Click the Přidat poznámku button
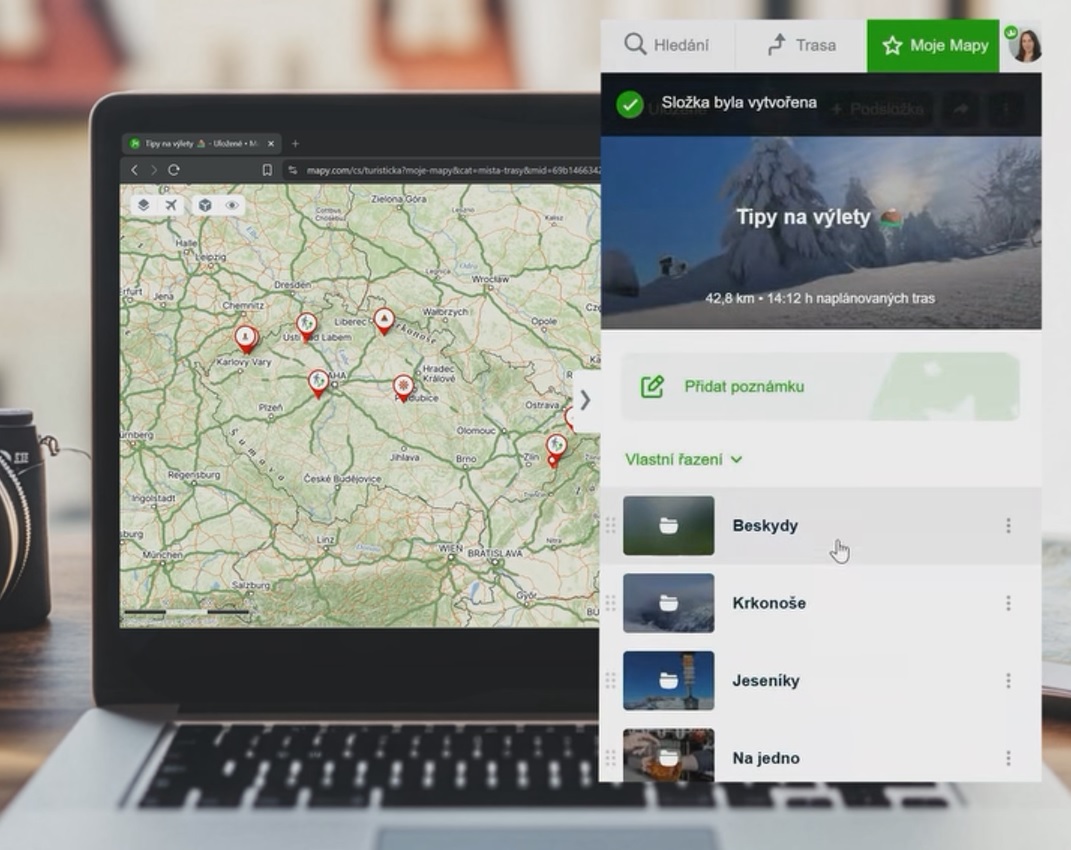Viewport: 1071px width, 850px height. [x=743, y=386]
